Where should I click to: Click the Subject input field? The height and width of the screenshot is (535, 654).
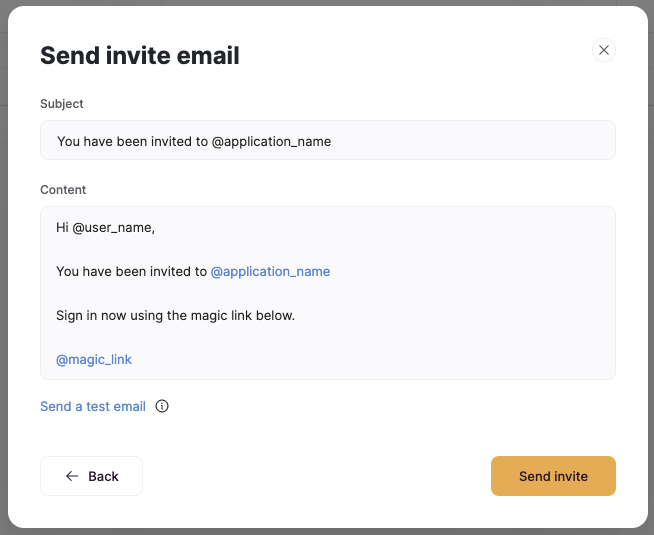coord(328,141)
